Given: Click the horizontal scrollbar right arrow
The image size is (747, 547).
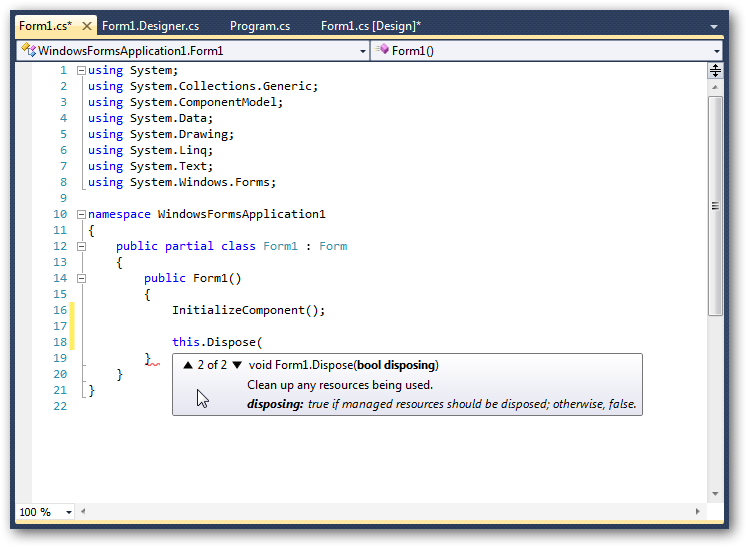Looking at the screenshot, I should point(700,512).
